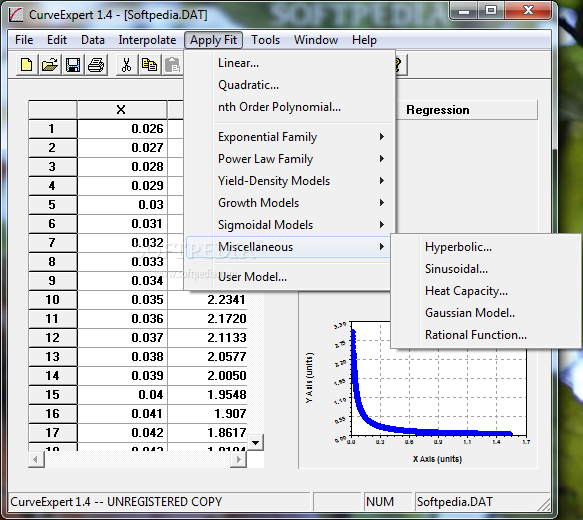Expand Exponential Family submenu

click(289, 137)
